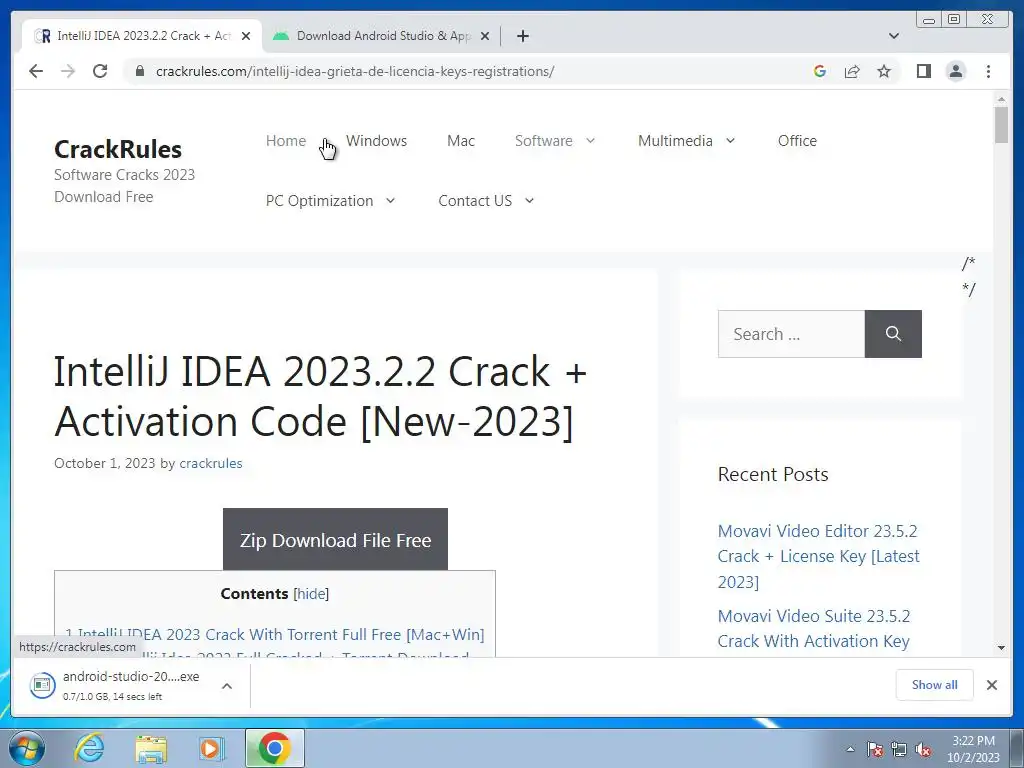The height and width of the screenshot is (768, 1024).
Task: Click the address bar URL
Action: pyautogui.click(x=355, y=71)
